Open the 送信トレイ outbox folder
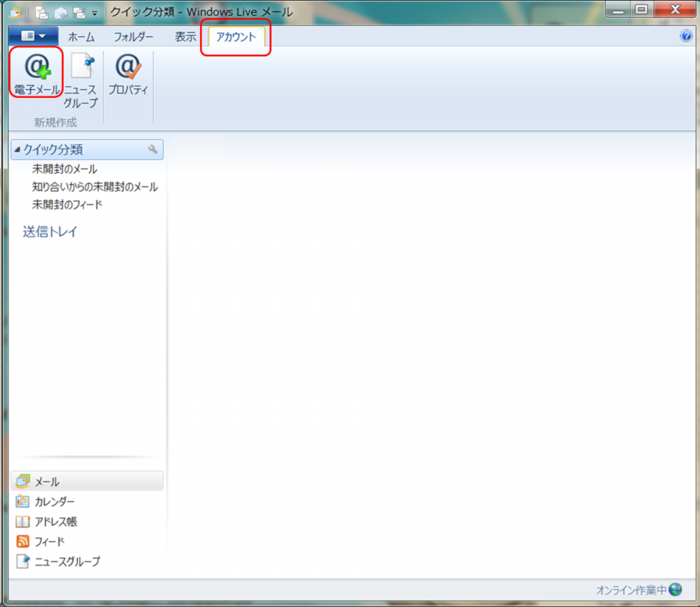 (x=50, y=232)
